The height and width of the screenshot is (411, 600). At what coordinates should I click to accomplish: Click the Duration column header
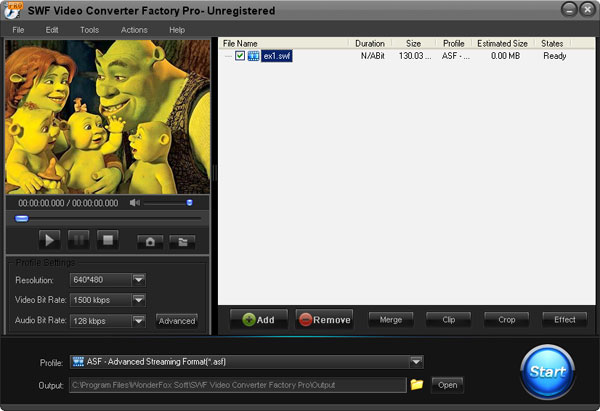coord(370,44)
